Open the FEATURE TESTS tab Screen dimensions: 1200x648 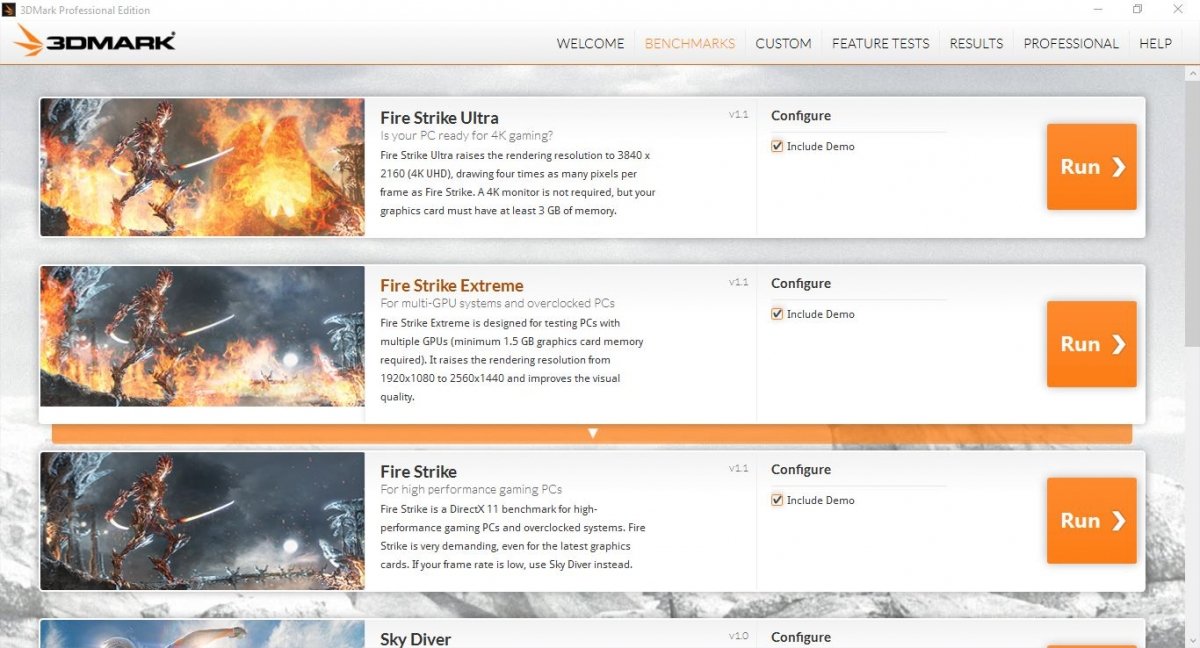click(880, 43)
